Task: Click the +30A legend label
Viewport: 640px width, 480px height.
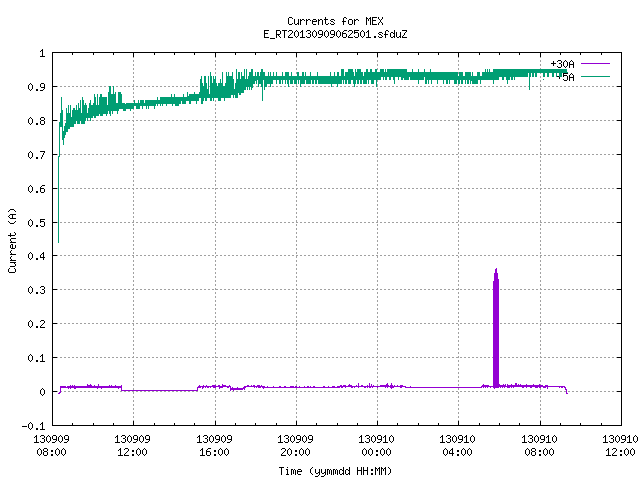Action: tap(562, 64)
